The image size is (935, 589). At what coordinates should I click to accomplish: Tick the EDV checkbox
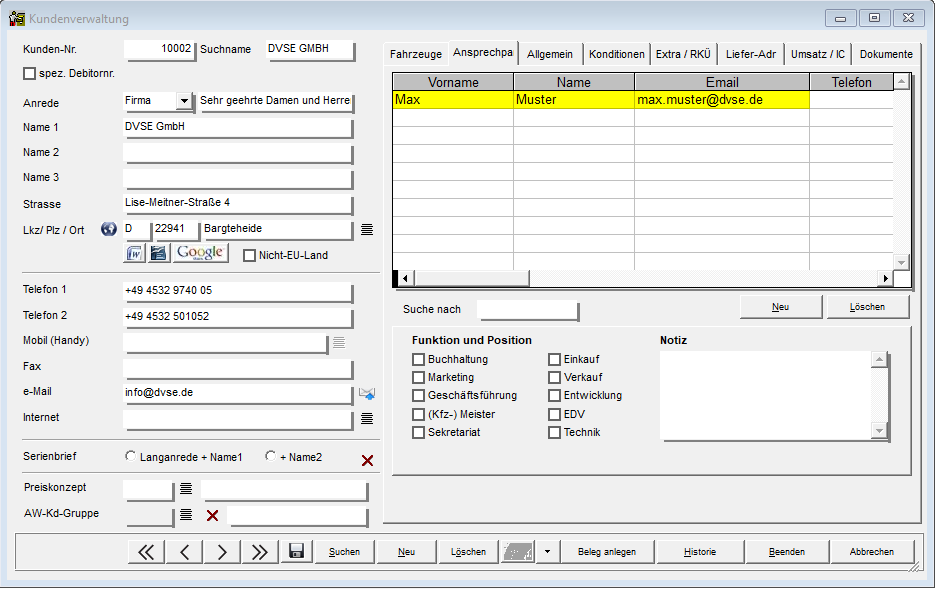pos(555,414)
